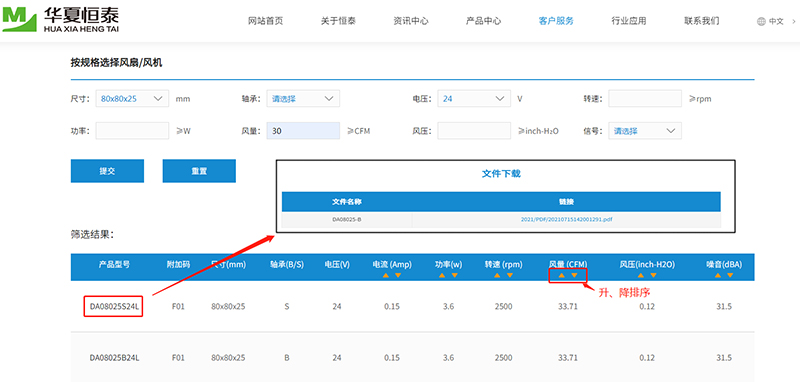Click the 提交 submit button
800x382 pixels.
107,171
